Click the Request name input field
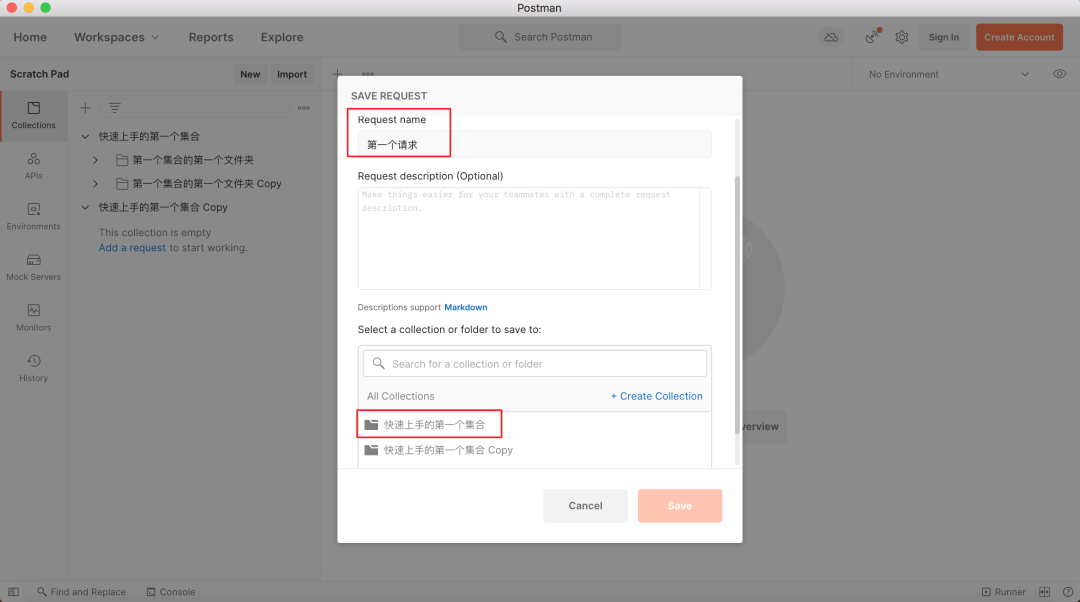 (534, 145)
